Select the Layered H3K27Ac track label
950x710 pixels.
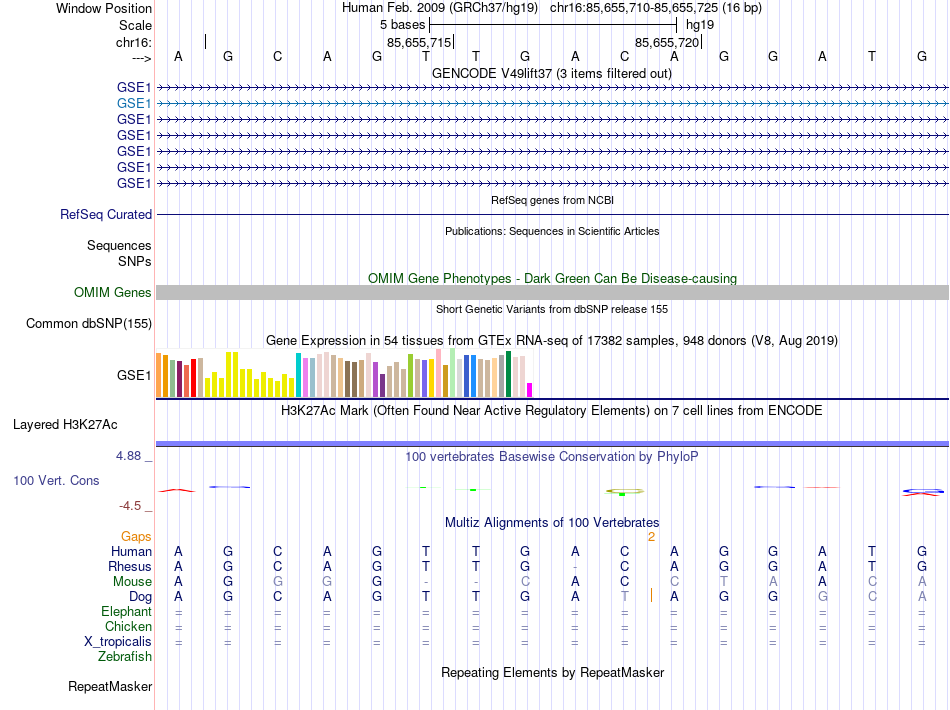pos(65,425)
